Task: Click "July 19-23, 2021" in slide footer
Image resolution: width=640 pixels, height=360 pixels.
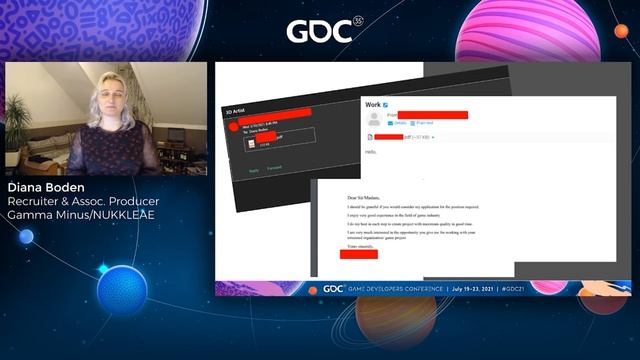Action: point(473,289)
